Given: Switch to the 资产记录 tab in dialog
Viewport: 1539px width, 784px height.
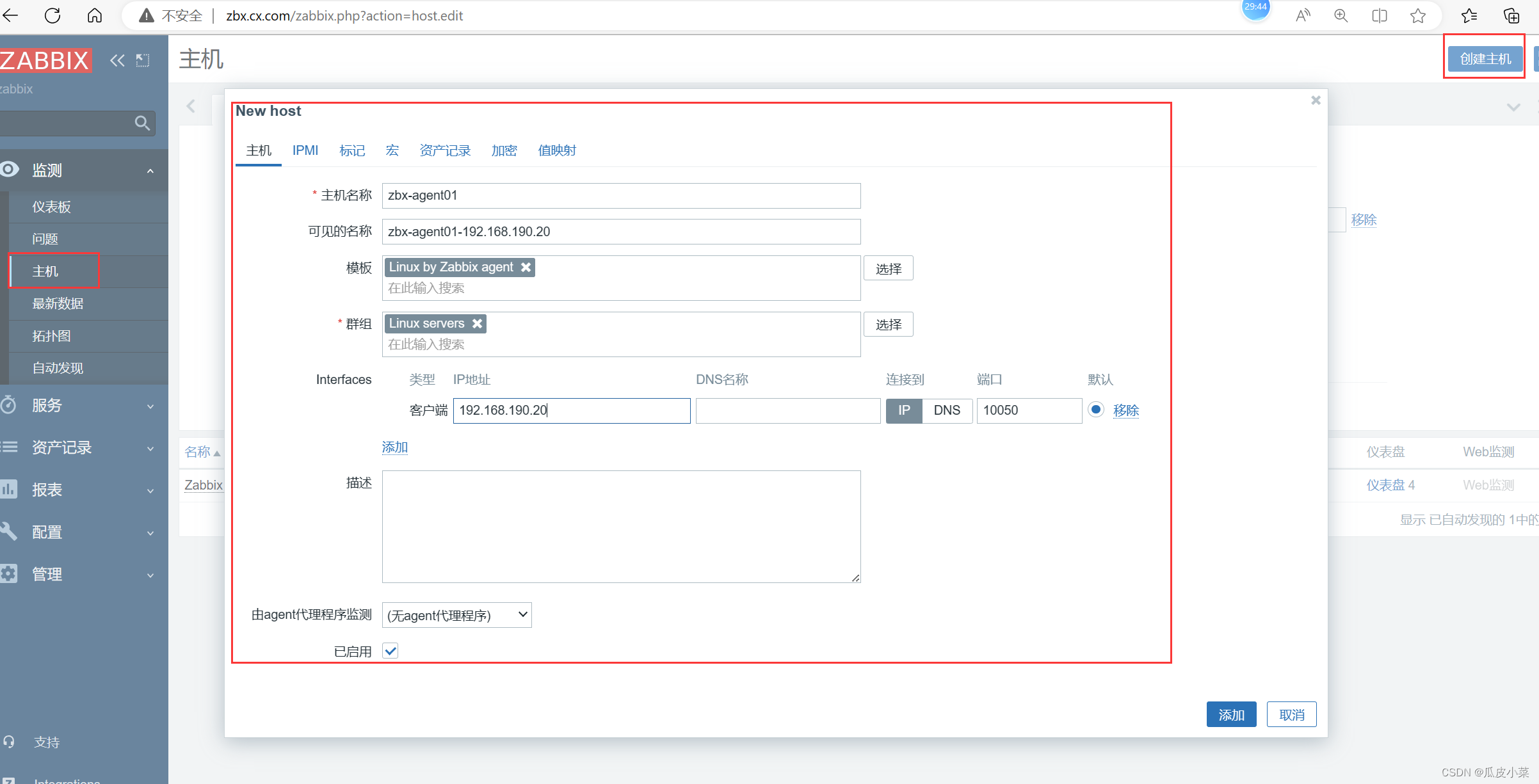Looking at the screenshot, I should coord(445,150).
